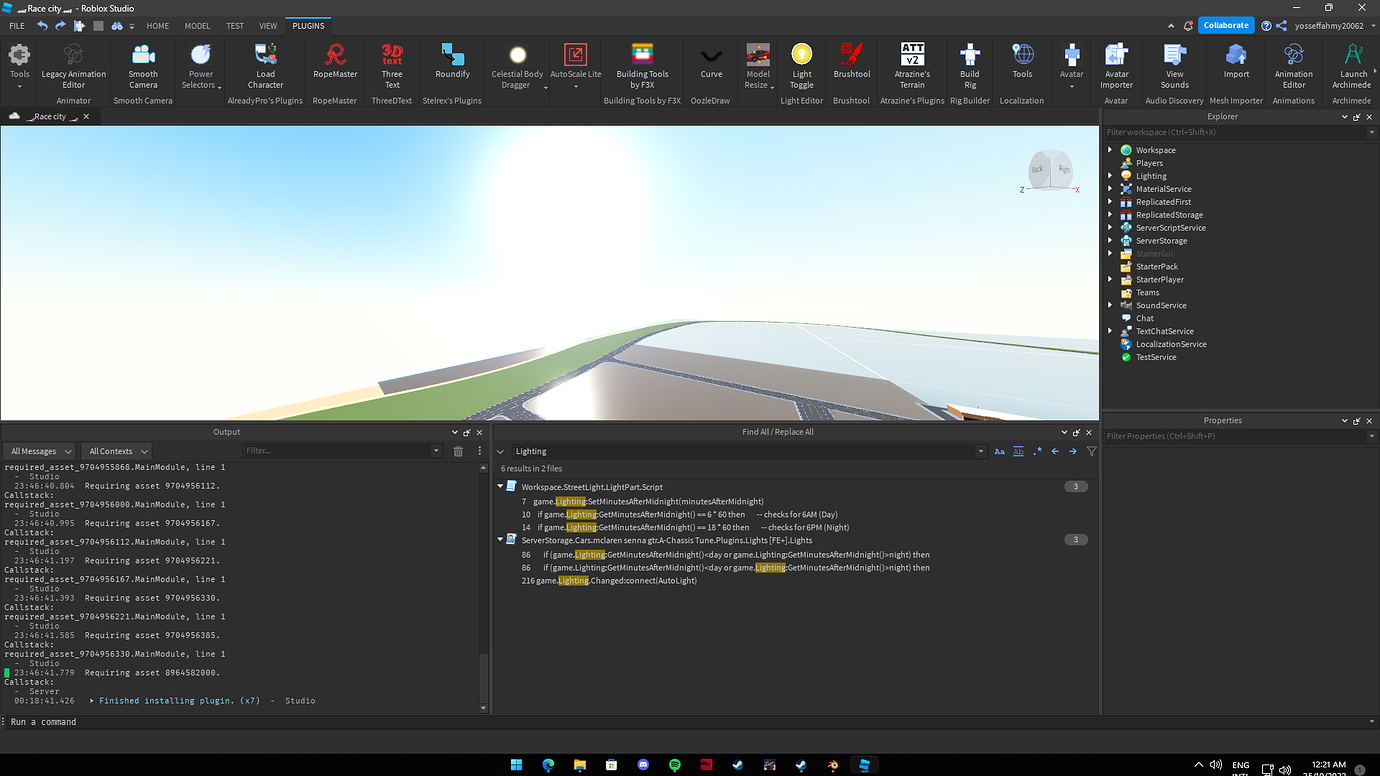Collapse the ServerStorage search results group

[x=500, y=540]
